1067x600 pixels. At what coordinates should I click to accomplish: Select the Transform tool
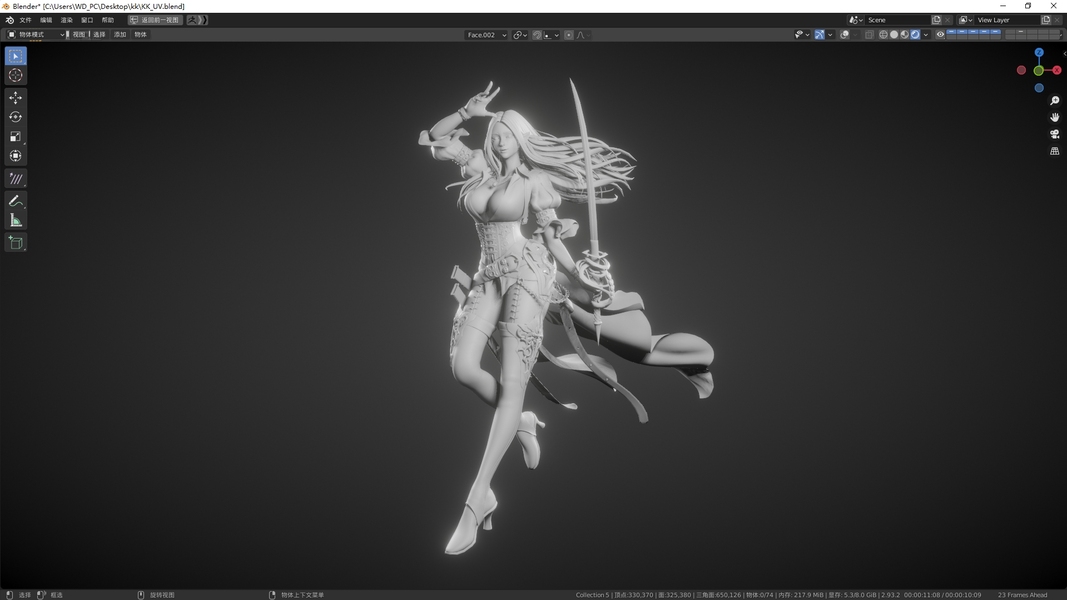pos(16,156)
